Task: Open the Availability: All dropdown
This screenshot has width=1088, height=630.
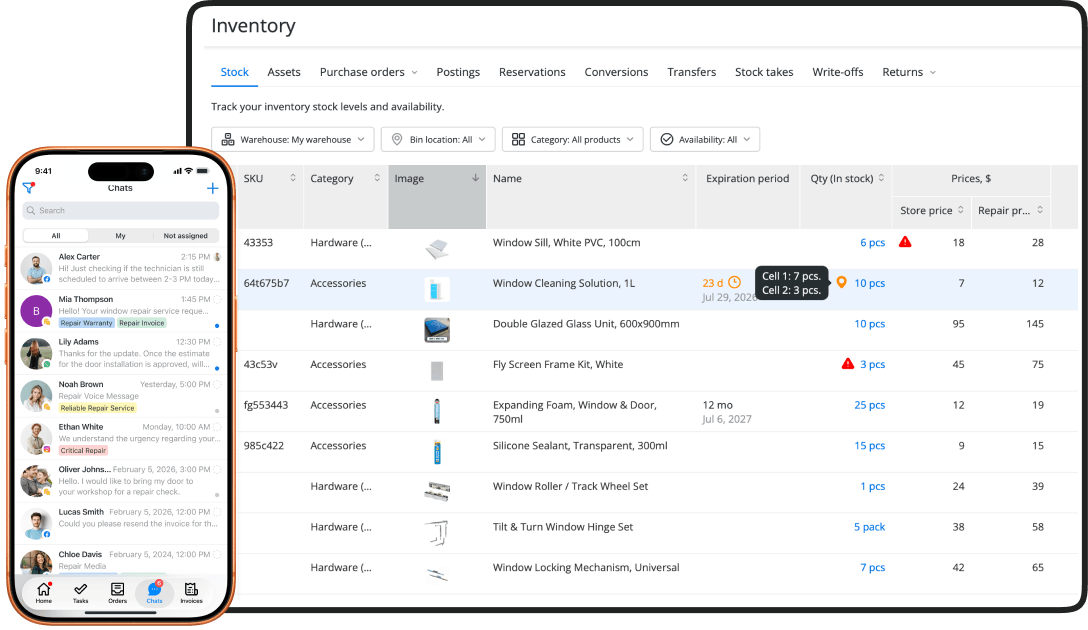Action: (x=705, y=139)
